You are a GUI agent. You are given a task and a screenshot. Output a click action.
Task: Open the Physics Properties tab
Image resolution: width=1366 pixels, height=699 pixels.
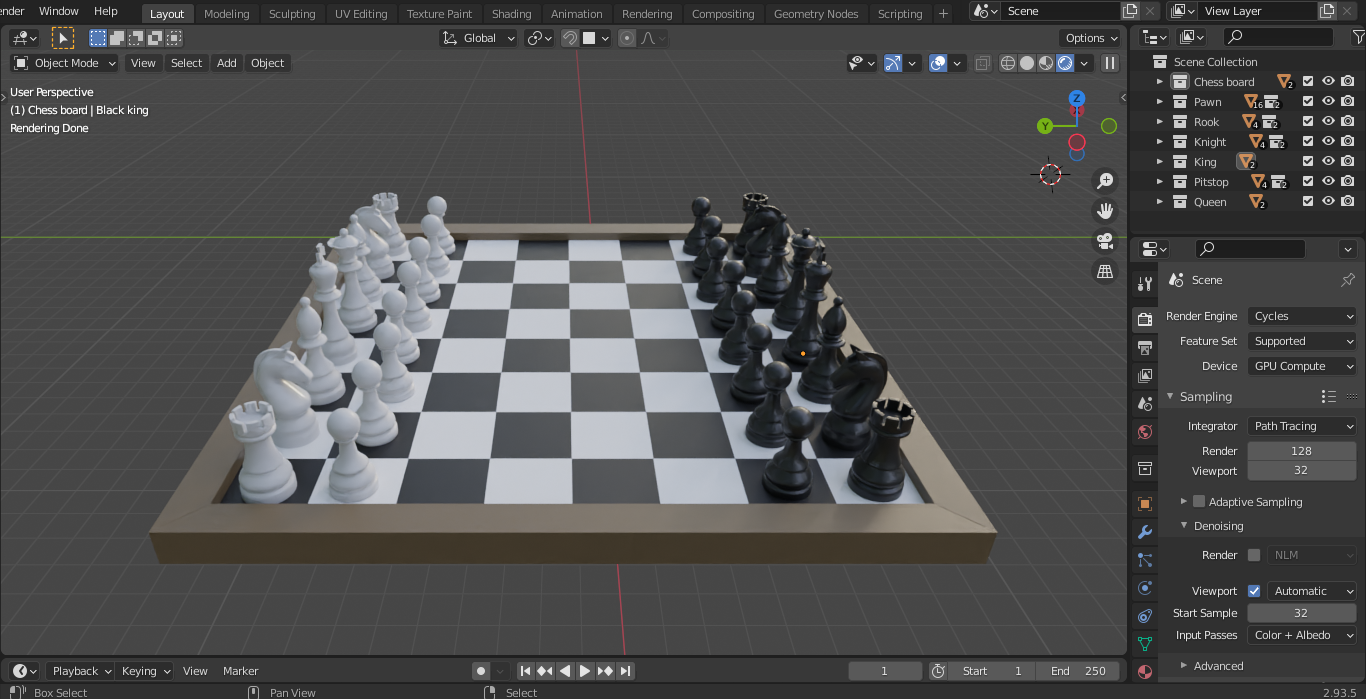click(x=1144, y=588)
